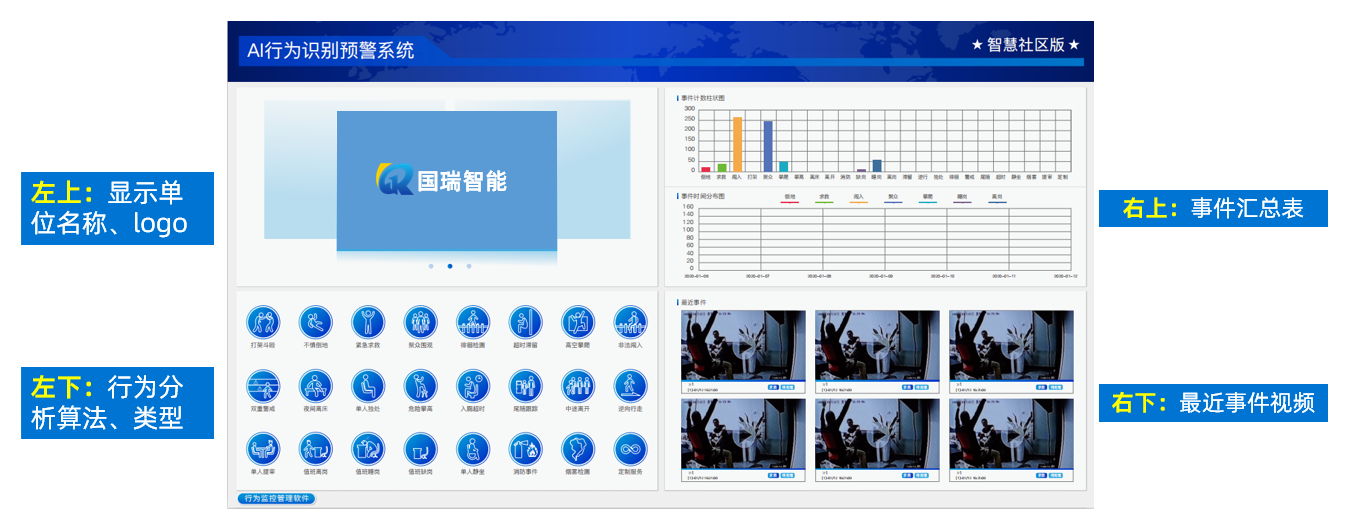
Task: Open the 尾随跟踪 tailgating detection icon
Action: (525, 386)
